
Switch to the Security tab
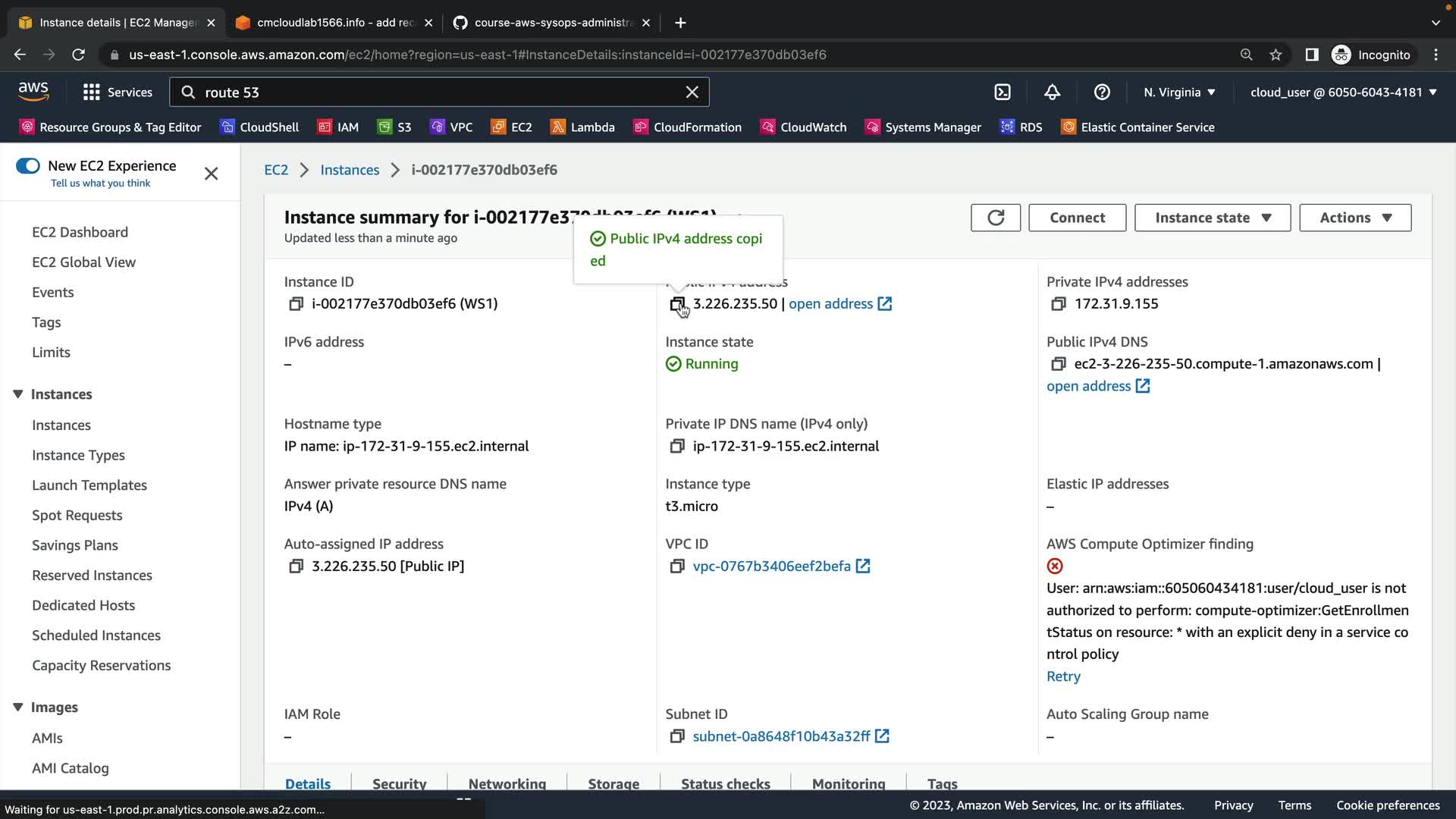(399, 783)
